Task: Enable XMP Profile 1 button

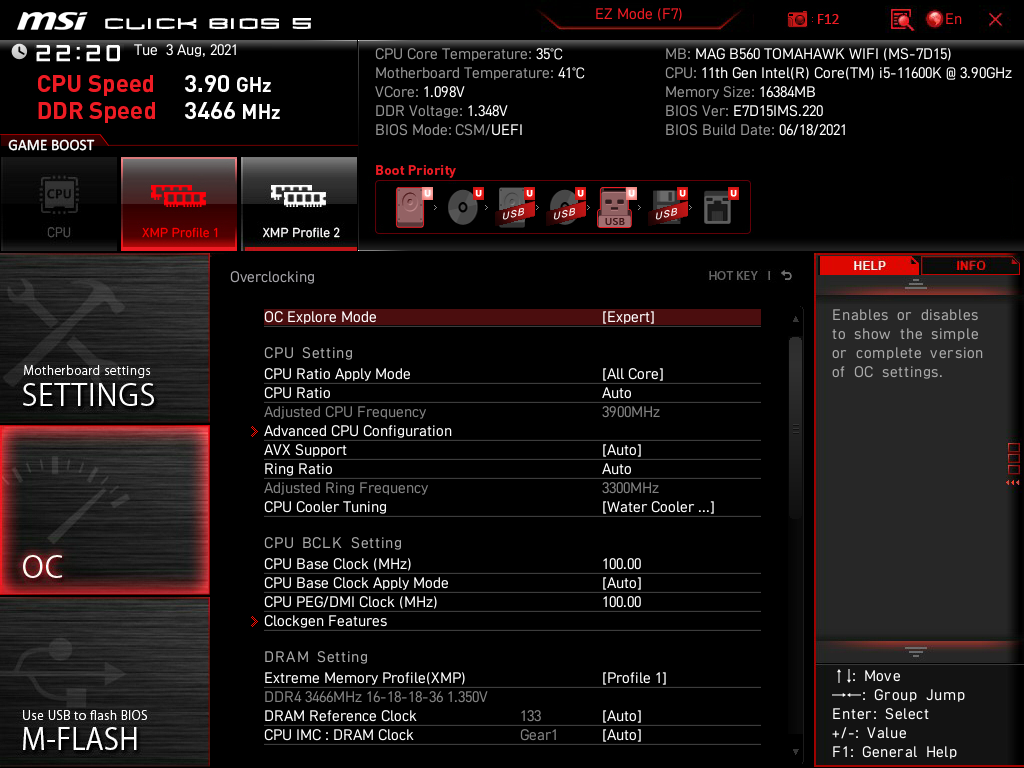Action: point(179,203)
